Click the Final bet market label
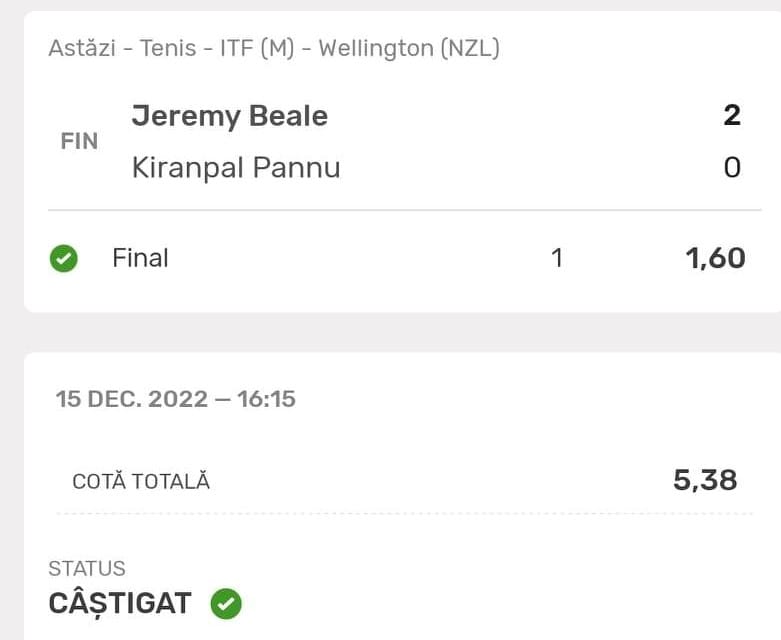Viewport: 781px width, 640px height. [140, 259]
